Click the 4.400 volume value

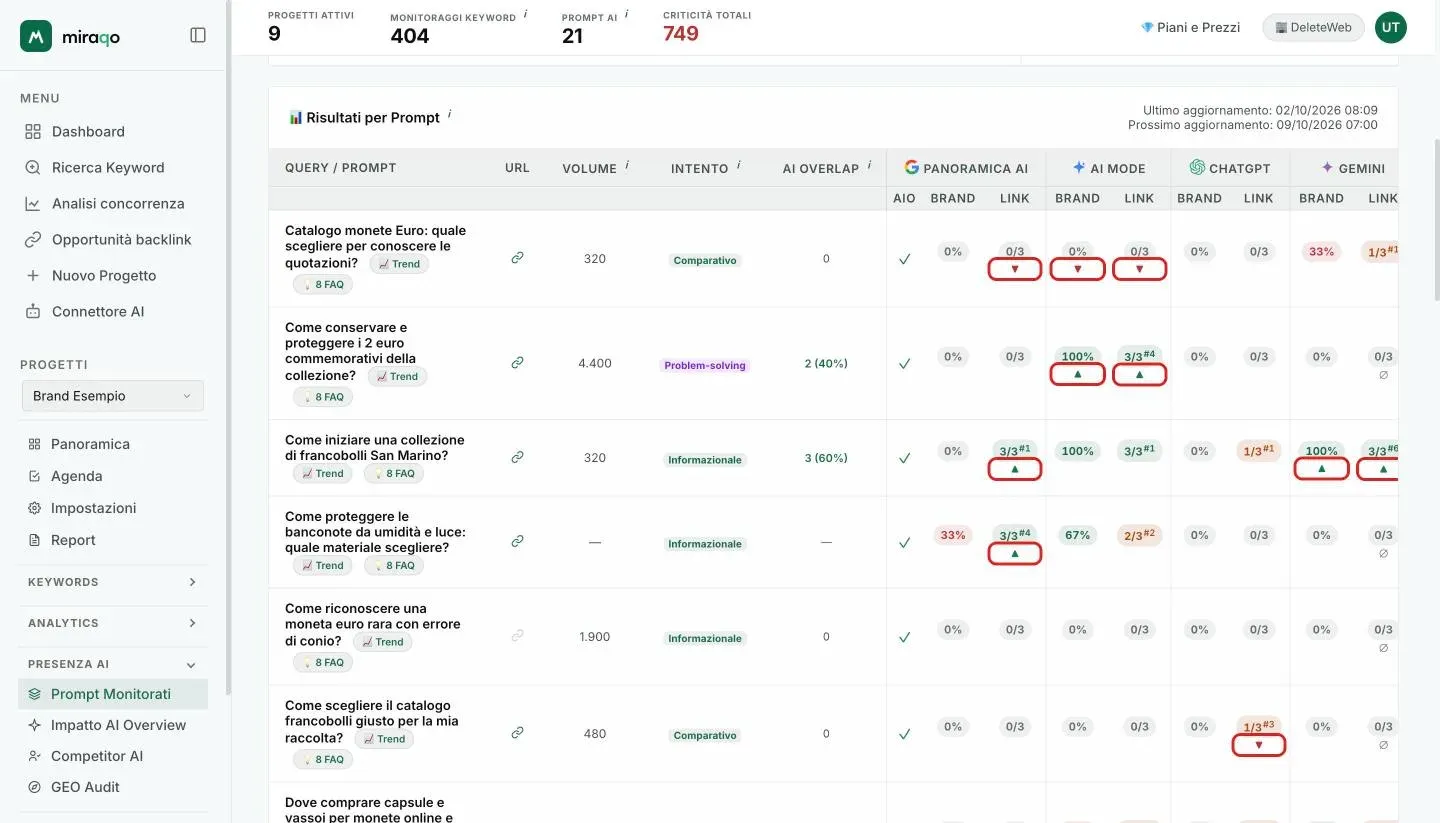(x=595, y=364)
